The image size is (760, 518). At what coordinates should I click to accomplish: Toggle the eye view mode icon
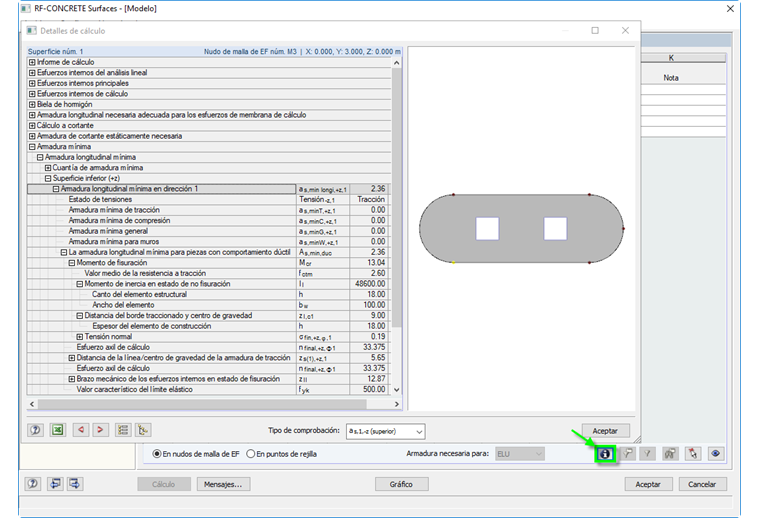coord(716,454)
